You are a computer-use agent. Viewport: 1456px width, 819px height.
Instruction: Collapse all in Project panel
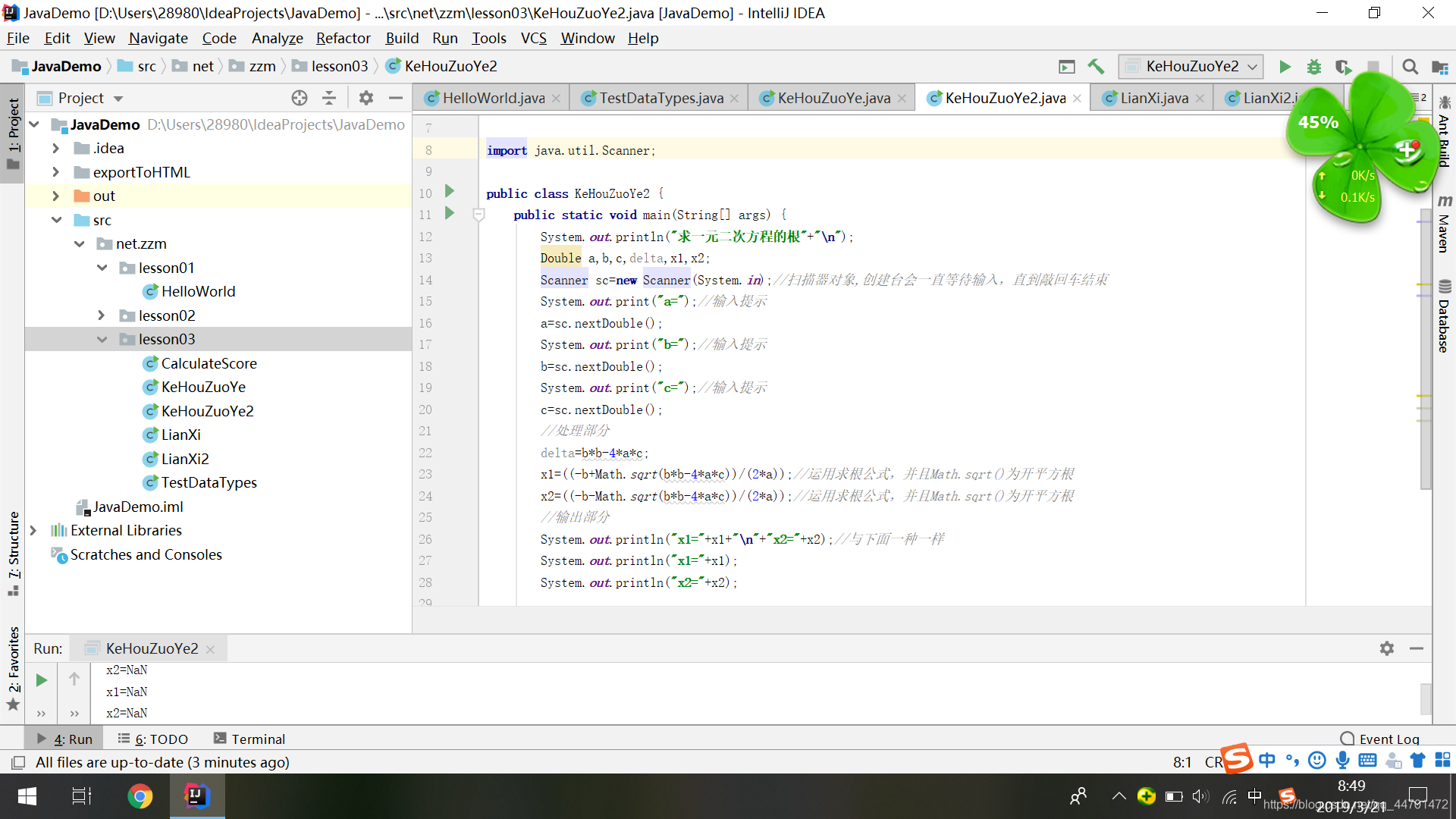coord(329,98)
